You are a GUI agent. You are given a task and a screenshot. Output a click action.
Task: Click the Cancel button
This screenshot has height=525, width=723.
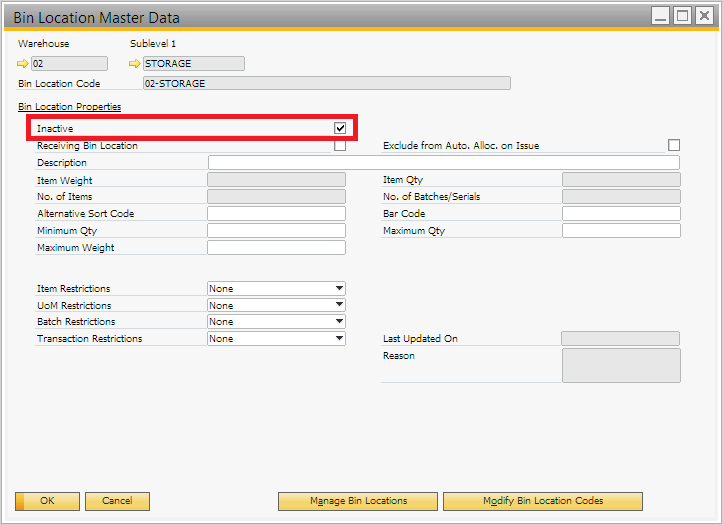coord(117,501)
